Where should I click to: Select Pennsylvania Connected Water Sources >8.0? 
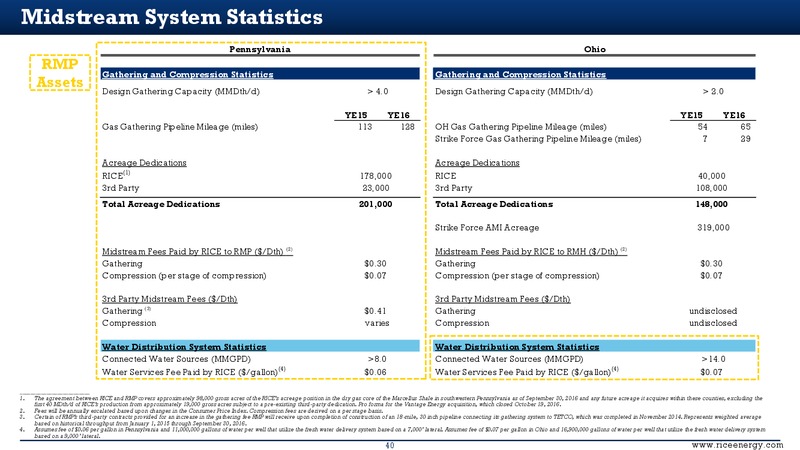377,359
